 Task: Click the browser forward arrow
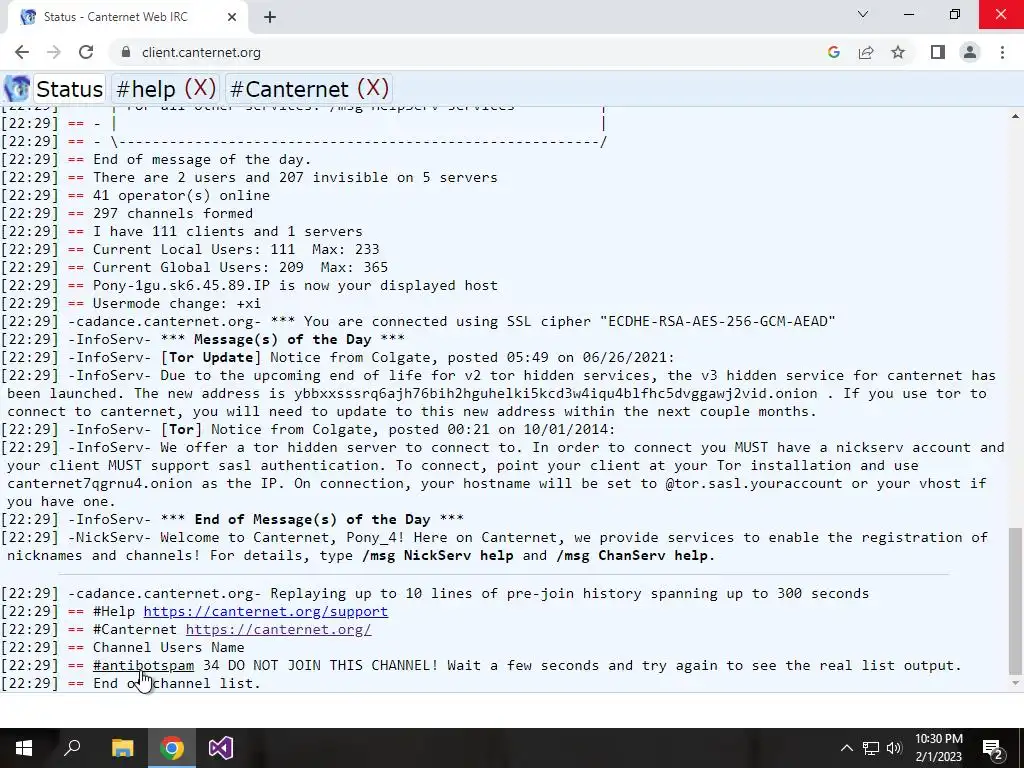[54, 52]
